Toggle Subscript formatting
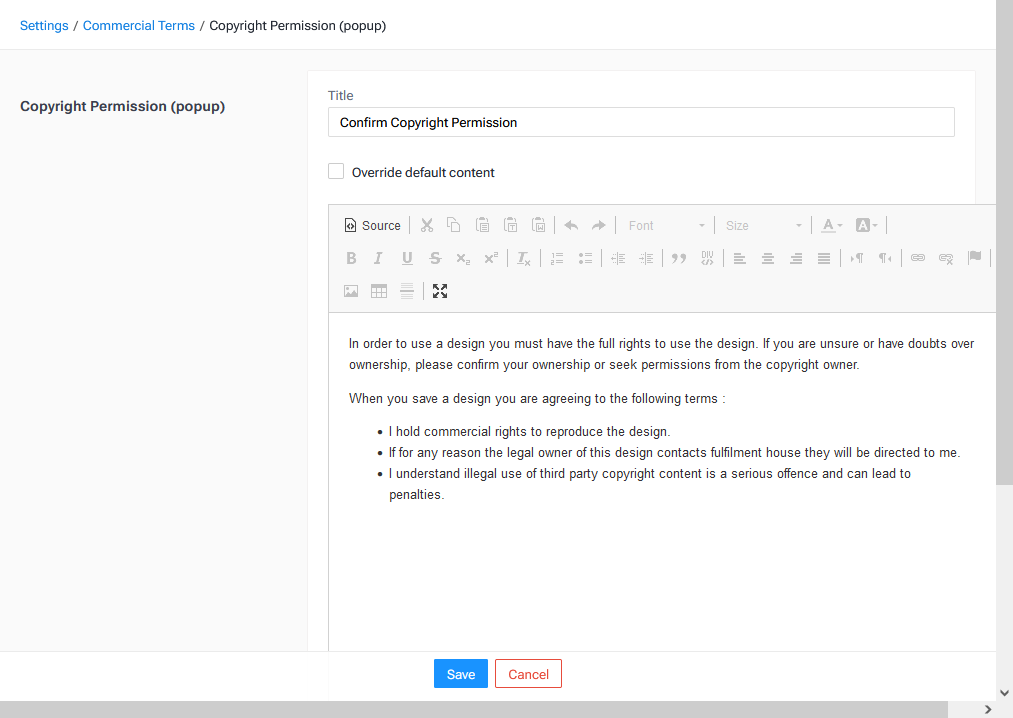Screen dimensions: 1013x718 [x=463, y=259]
